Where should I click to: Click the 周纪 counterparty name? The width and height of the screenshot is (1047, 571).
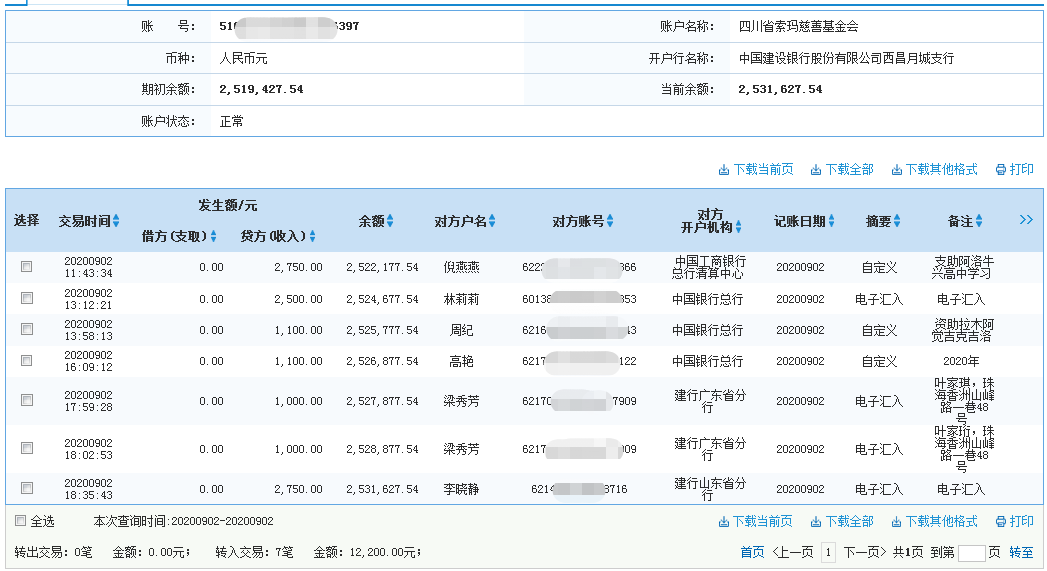(461, 330)
